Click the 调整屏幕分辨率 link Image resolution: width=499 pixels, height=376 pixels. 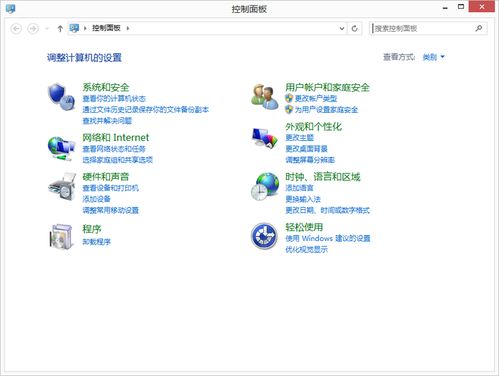[310, 160]
